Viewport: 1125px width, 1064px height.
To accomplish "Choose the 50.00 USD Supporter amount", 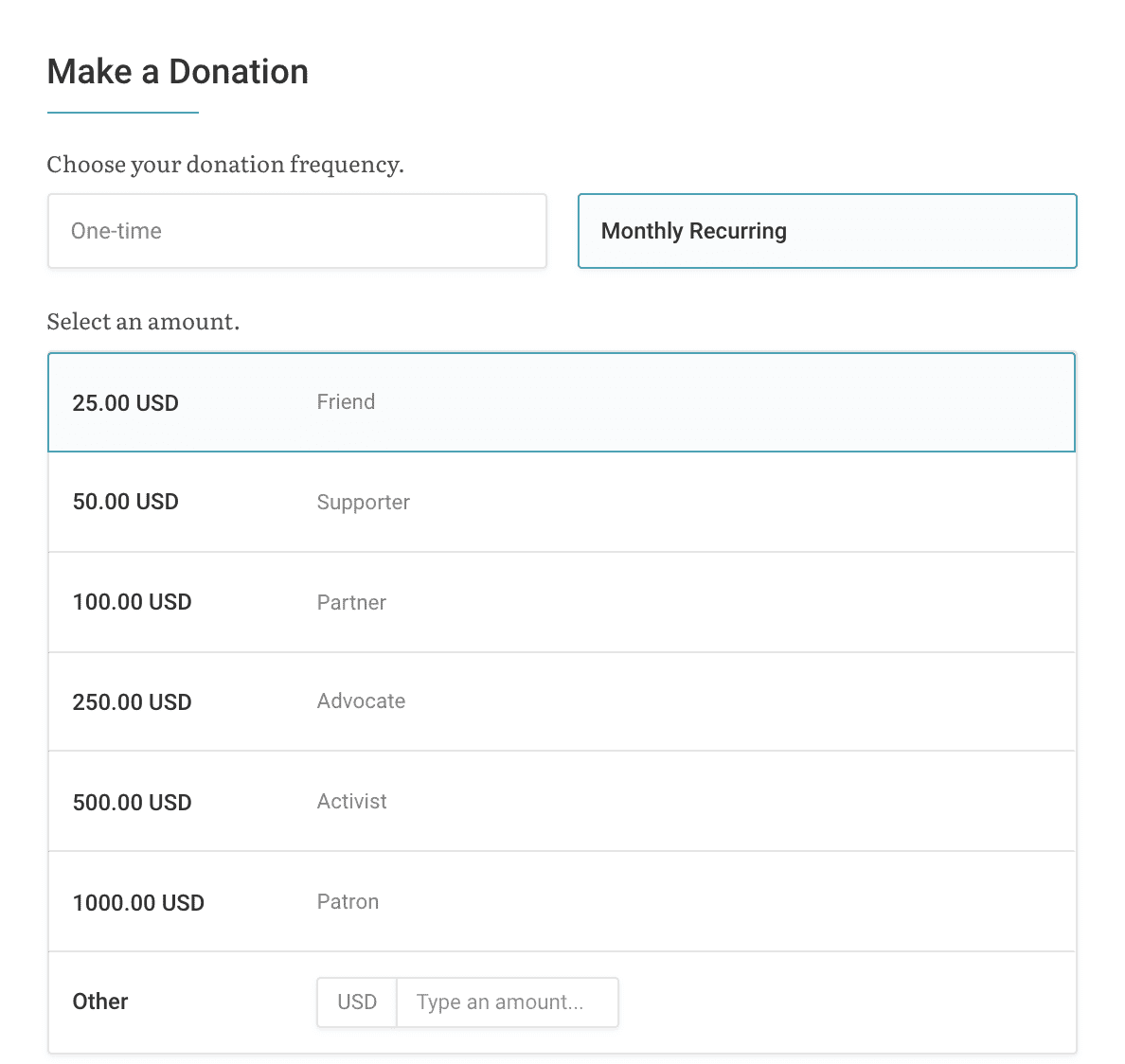I will click(x=562, y=502).
